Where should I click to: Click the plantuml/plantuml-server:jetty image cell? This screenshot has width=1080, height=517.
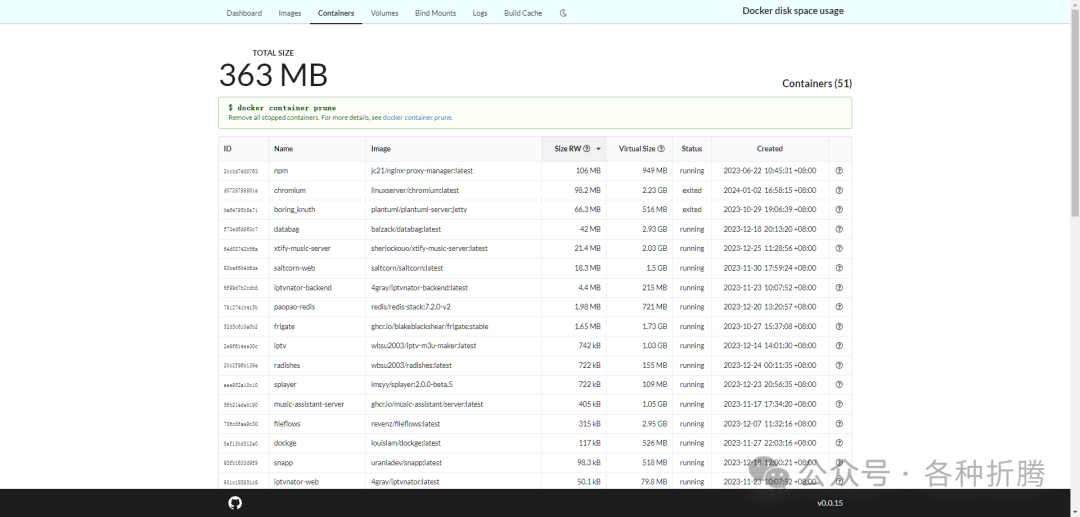click(x=454, y=209)
